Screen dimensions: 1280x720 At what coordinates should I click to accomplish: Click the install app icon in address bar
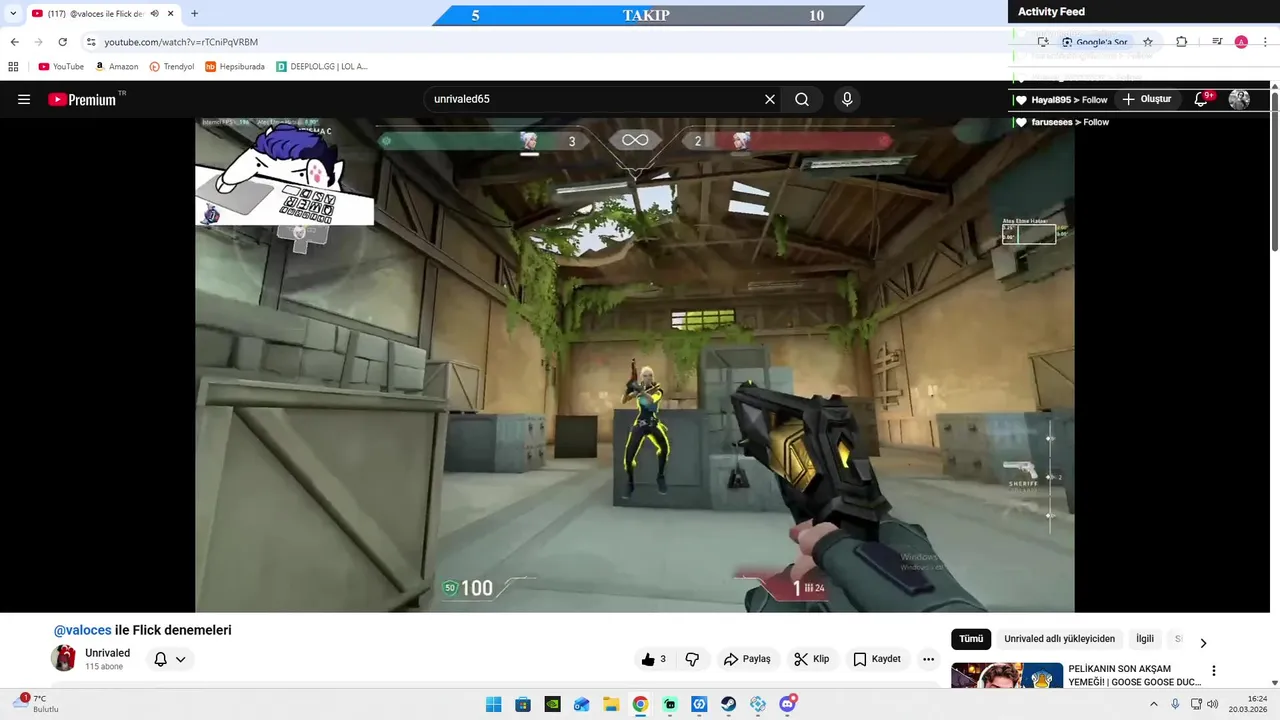point(1043,42)
